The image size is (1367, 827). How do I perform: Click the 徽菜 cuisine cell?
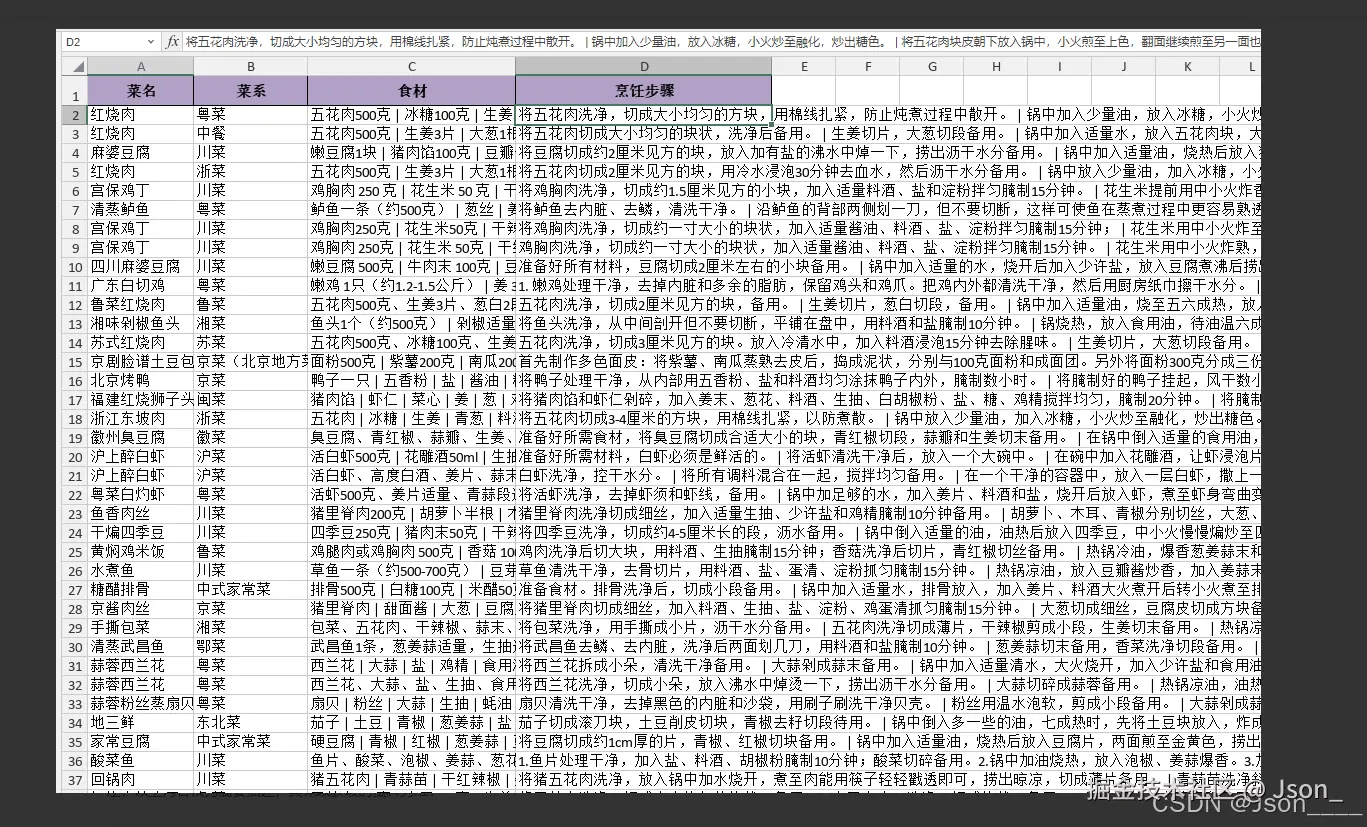point(251,437)
